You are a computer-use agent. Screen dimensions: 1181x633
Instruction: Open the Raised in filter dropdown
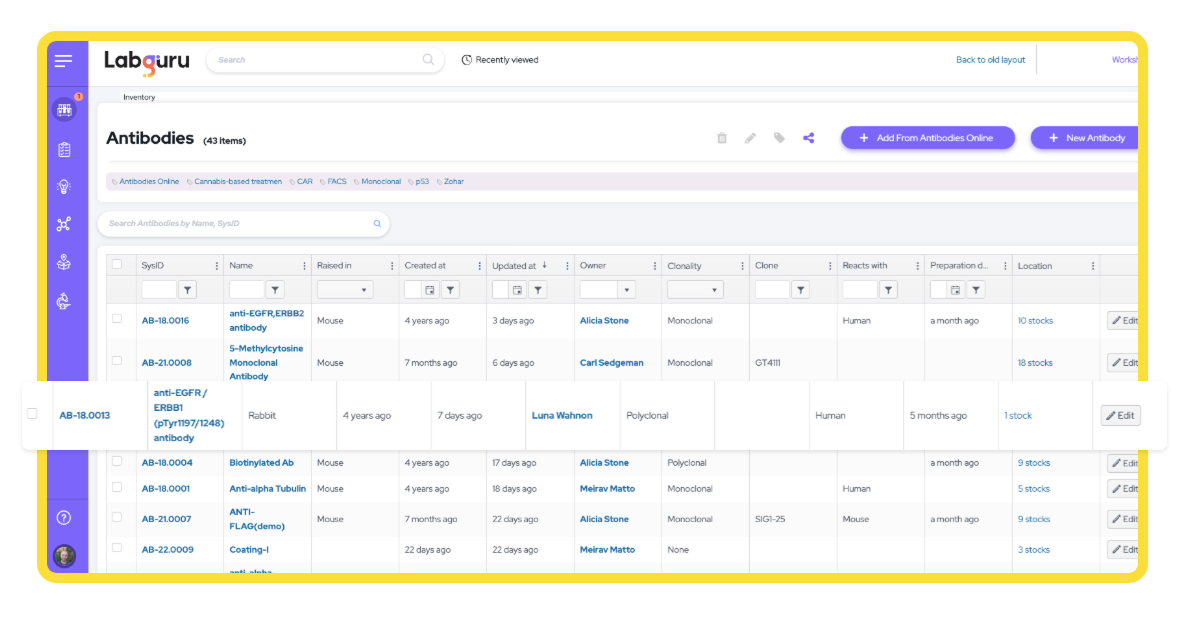[x=344, y=289]
